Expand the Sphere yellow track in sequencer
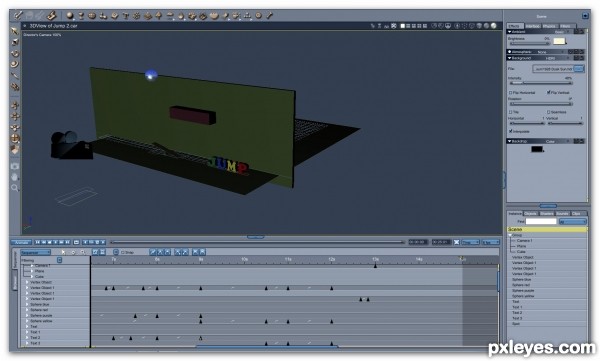This screenshot has height=361, width=600. [27, 321]
